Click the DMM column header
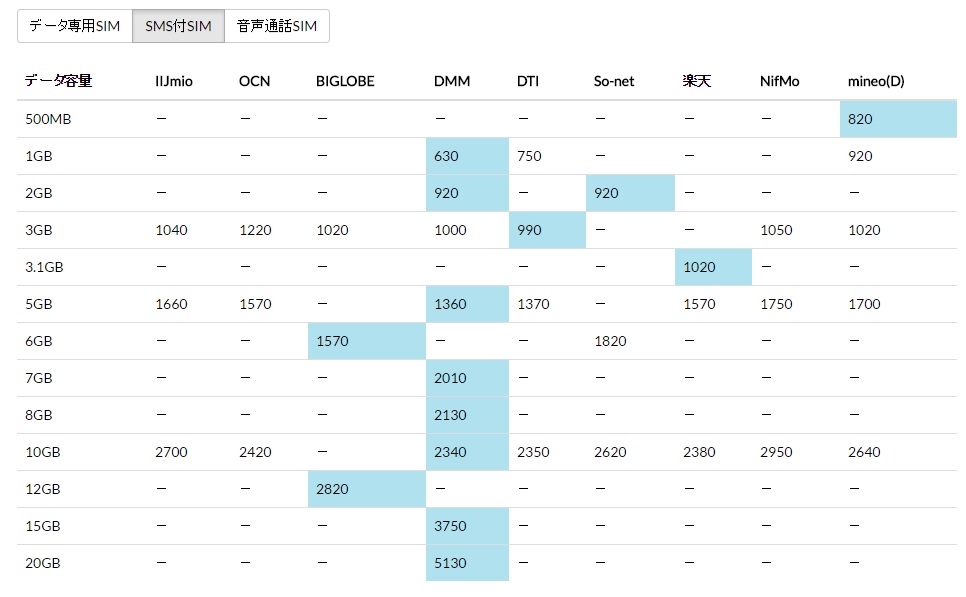This screenshot has height=597, width=966. tap(452, 81)
